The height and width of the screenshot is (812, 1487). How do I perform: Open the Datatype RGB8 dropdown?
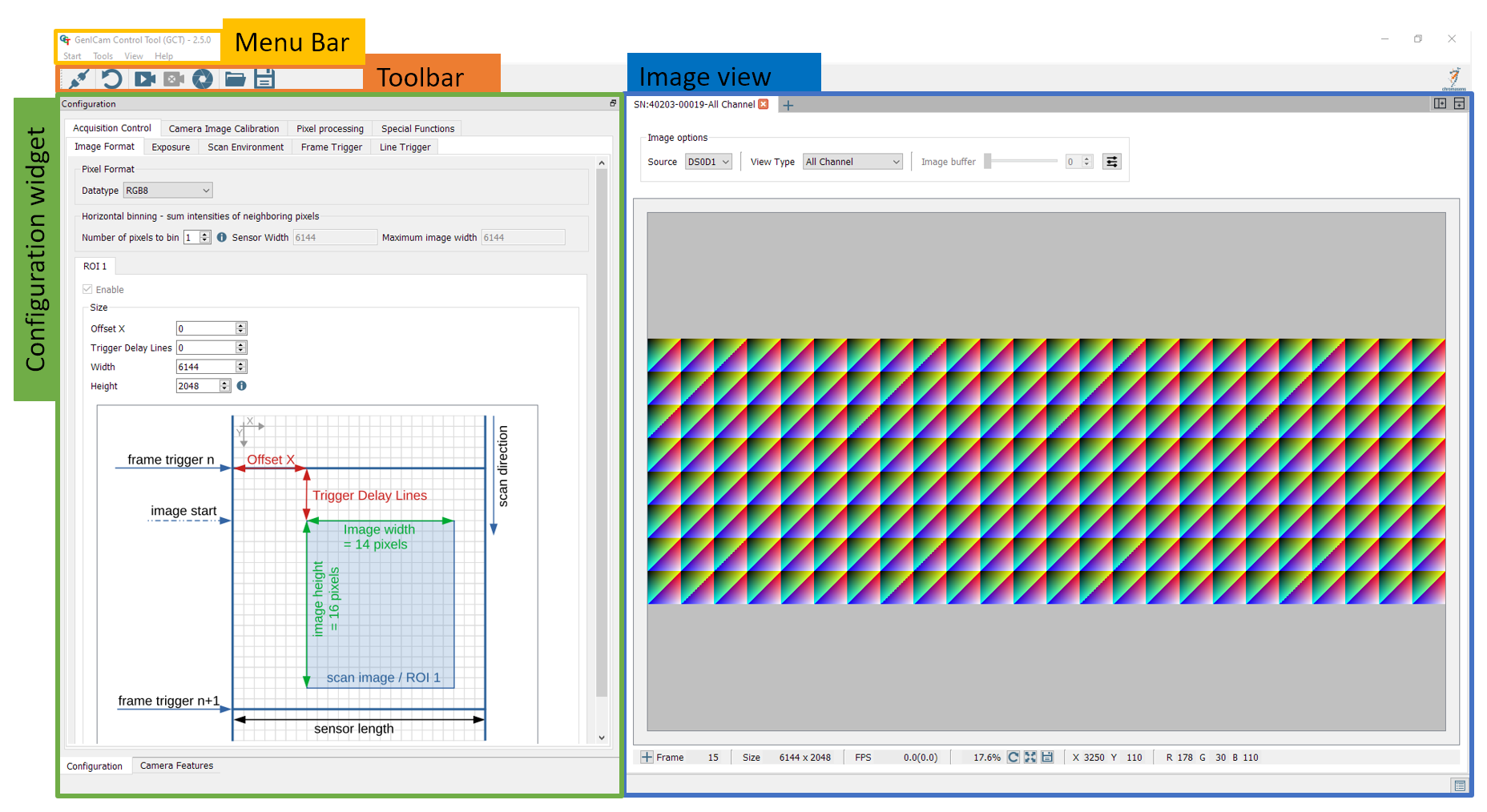168,191
